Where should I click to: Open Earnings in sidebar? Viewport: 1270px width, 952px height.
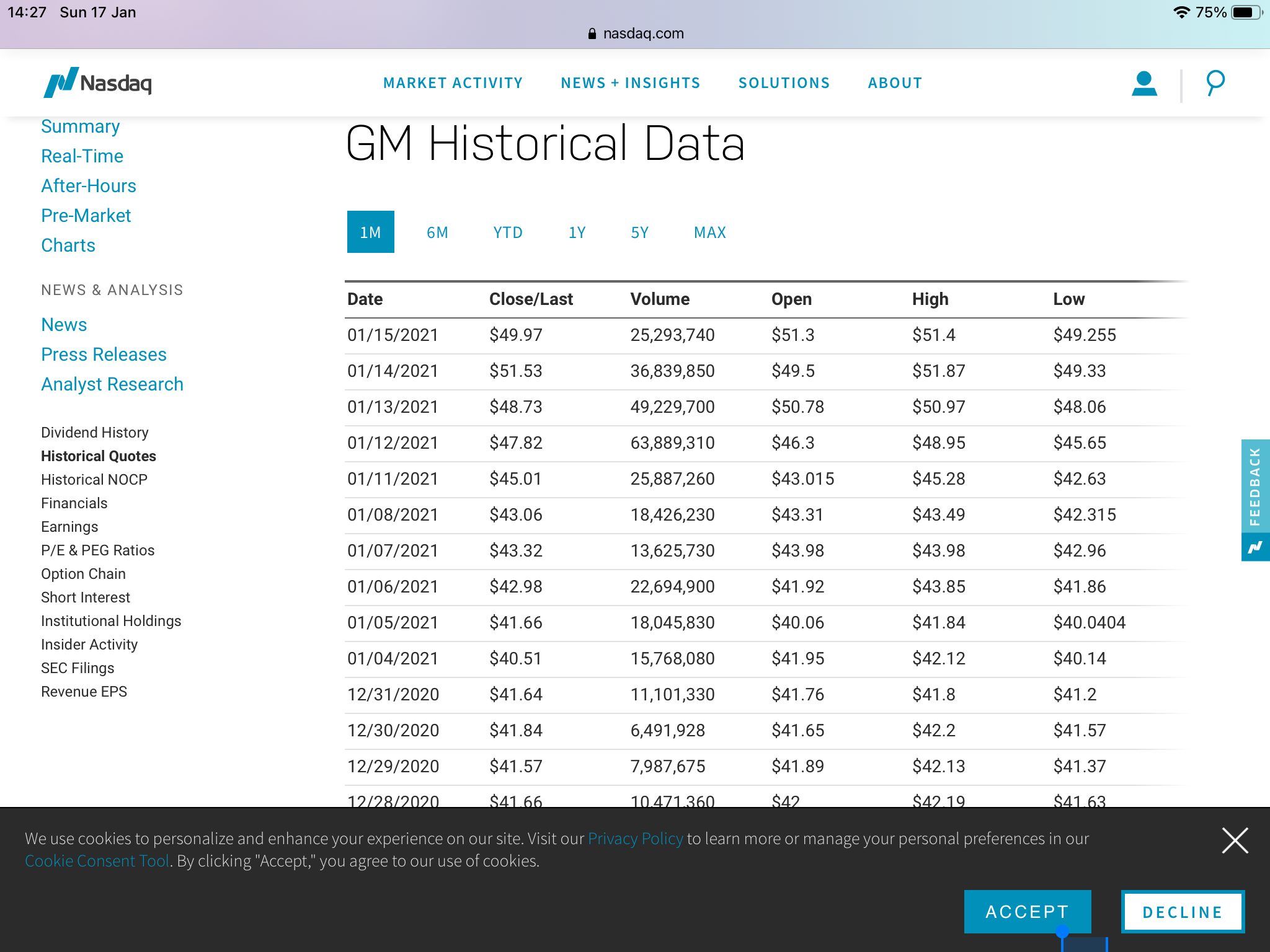69,527
